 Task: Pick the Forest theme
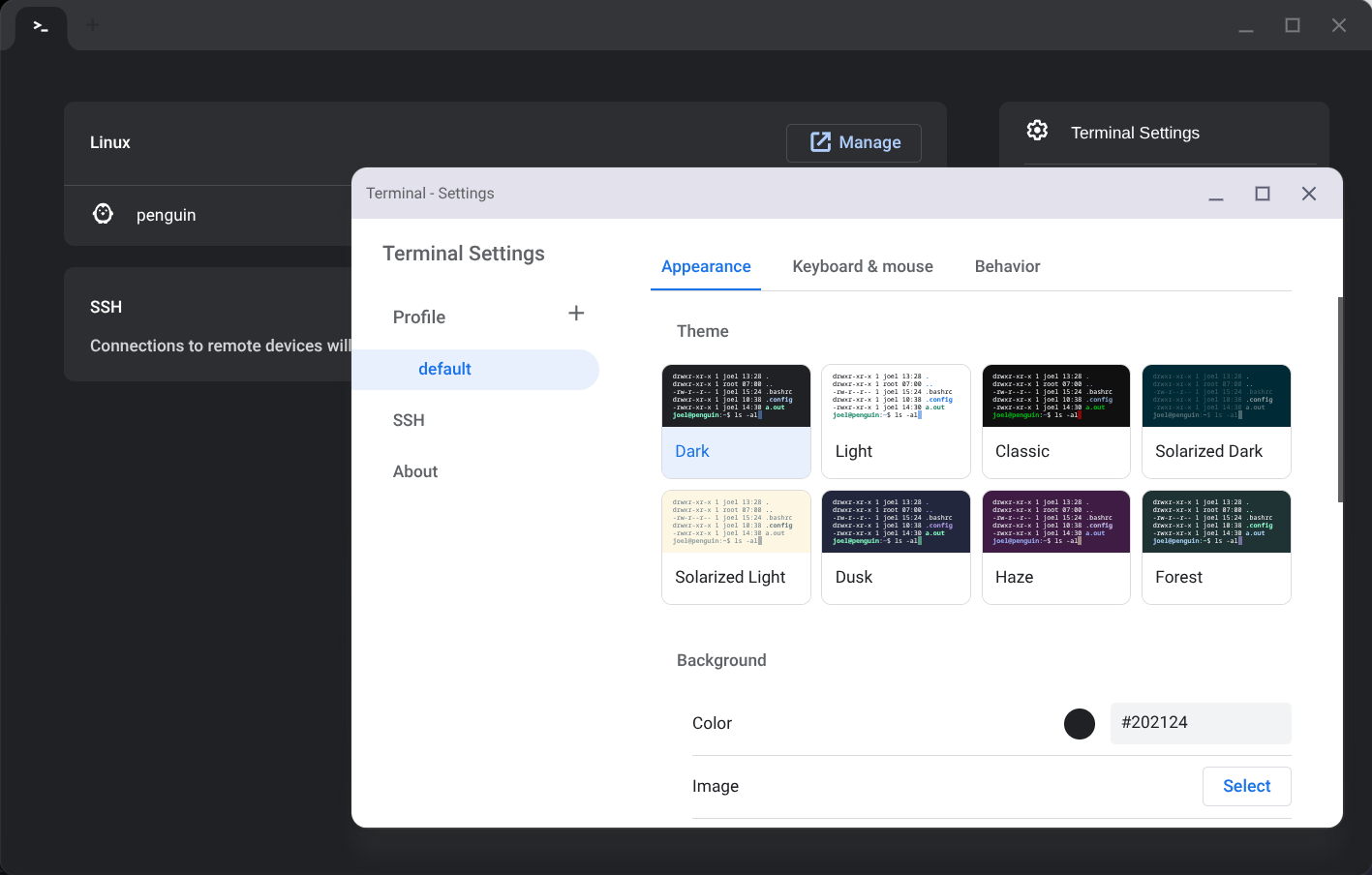[x=1216, y=547]
